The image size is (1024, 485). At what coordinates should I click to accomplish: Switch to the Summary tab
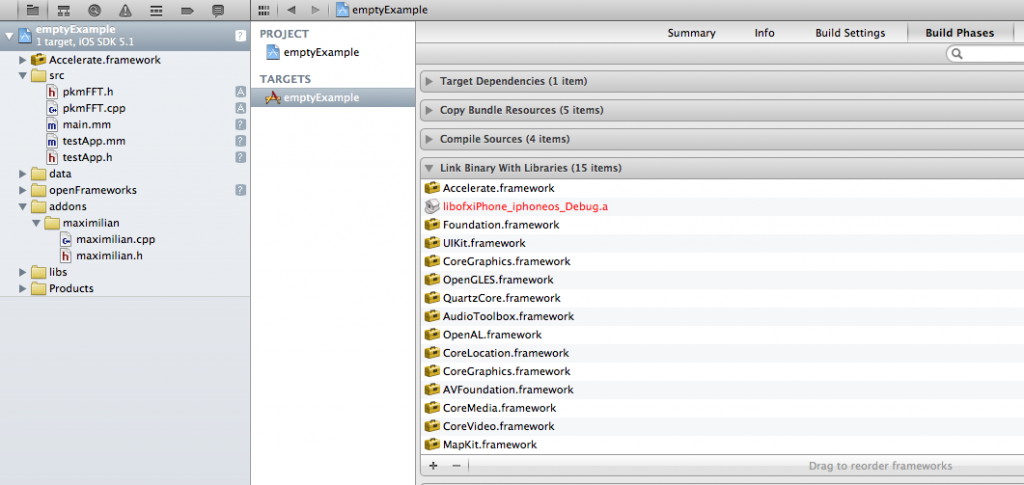(x=691, y=33)
